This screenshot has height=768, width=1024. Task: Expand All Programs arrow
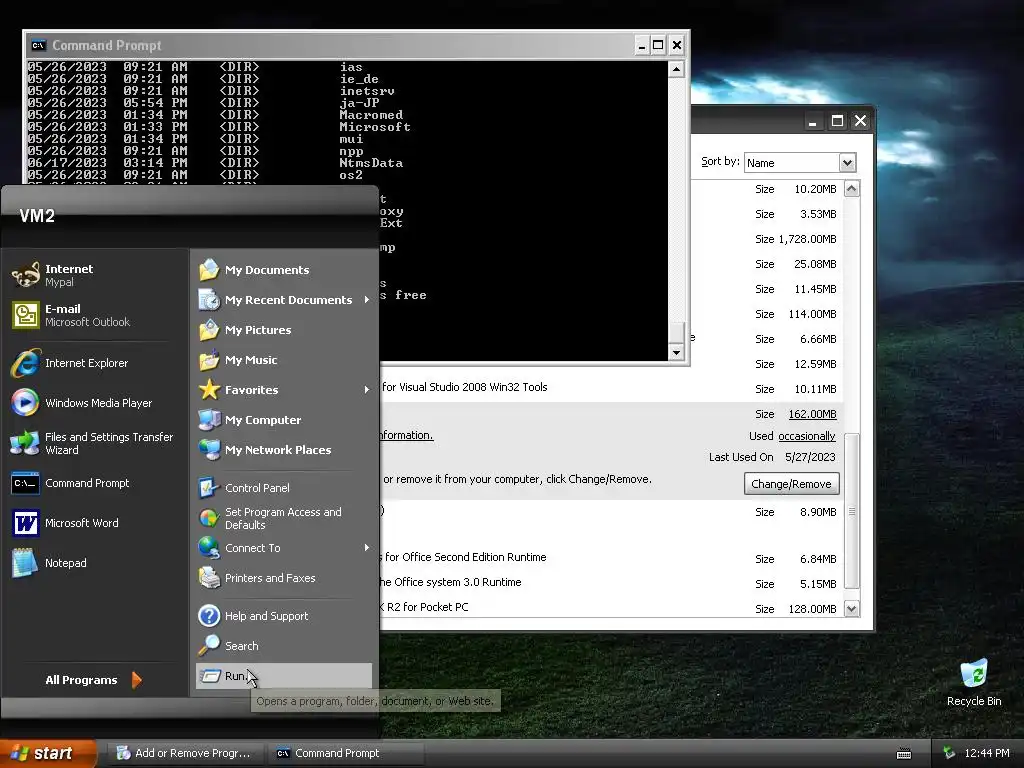(136, 680)
